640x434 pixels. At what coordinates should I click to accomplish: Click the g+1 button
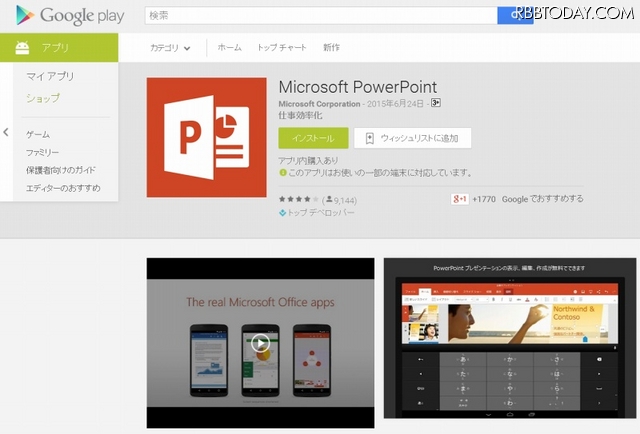point(459,199)
